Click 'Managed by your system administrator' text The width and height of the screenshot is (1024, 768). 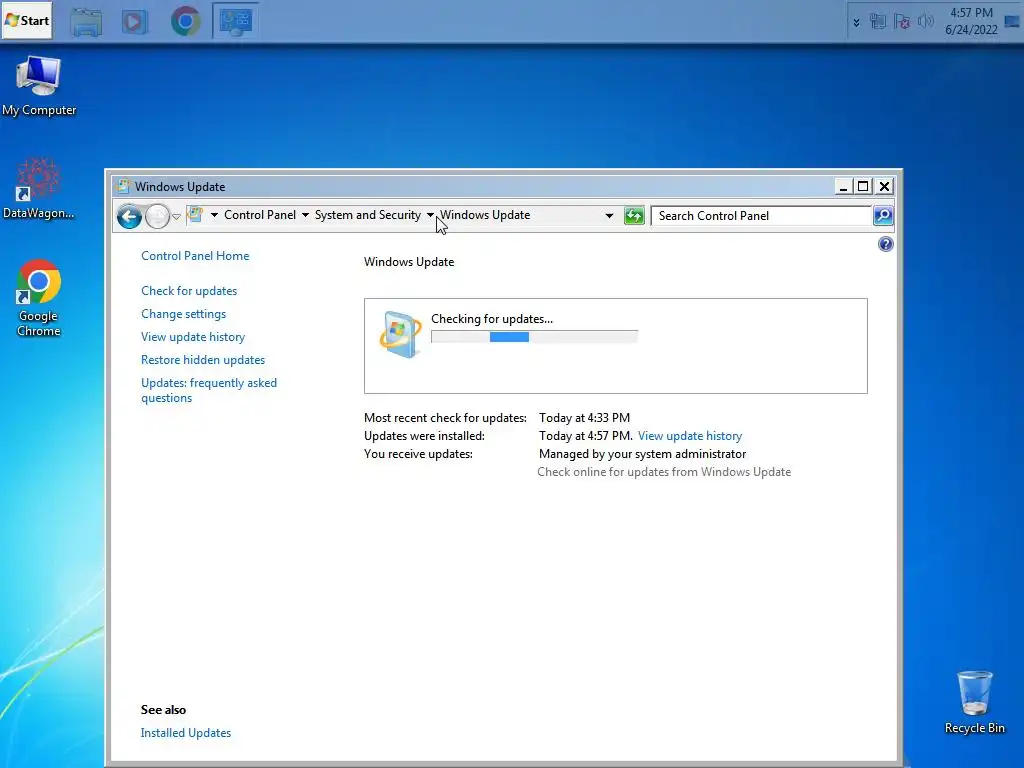tap(643, 454)
